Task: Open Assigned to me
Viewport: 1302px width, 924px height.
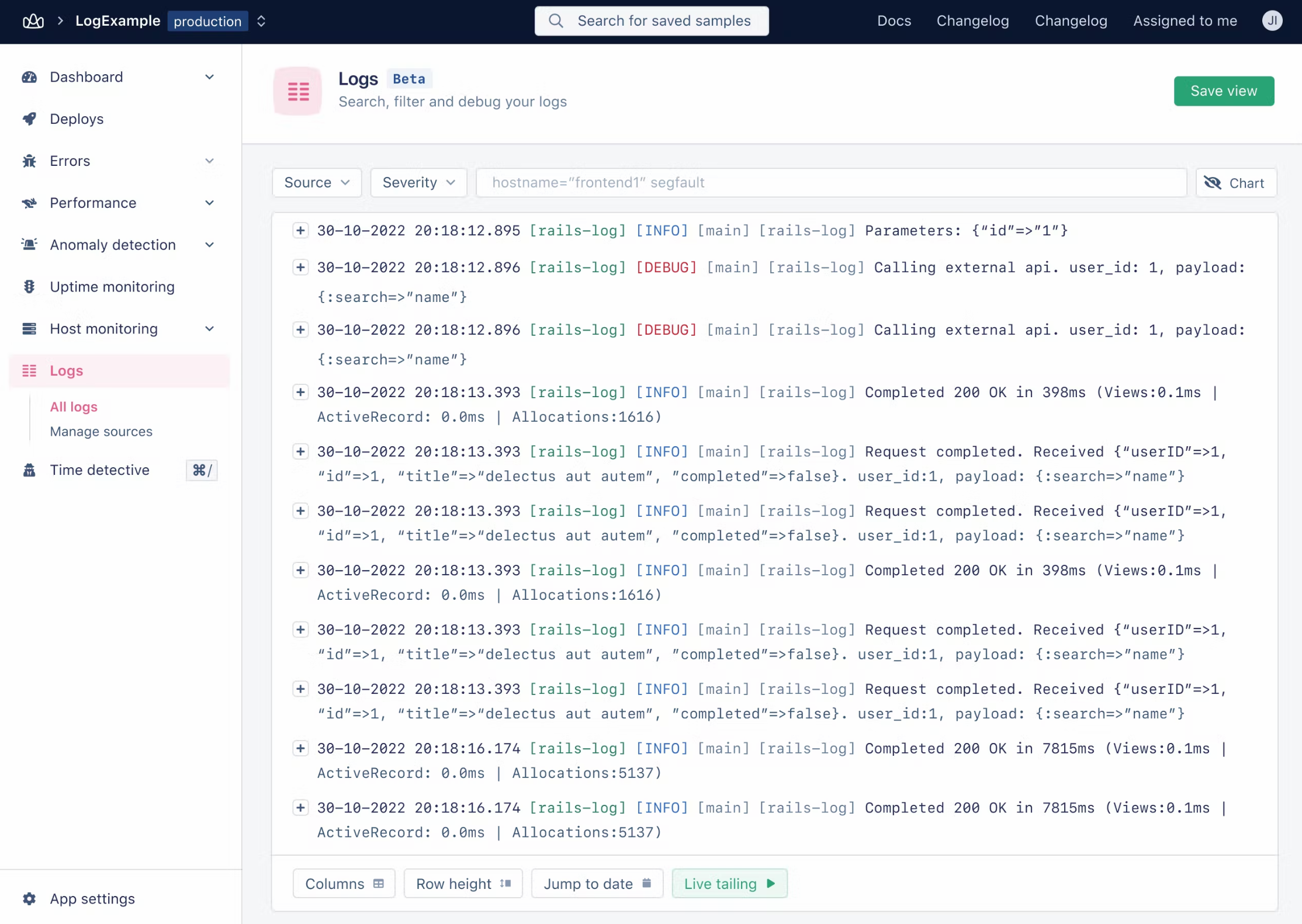Action: pyautogui.click(x=1185, y=21)
